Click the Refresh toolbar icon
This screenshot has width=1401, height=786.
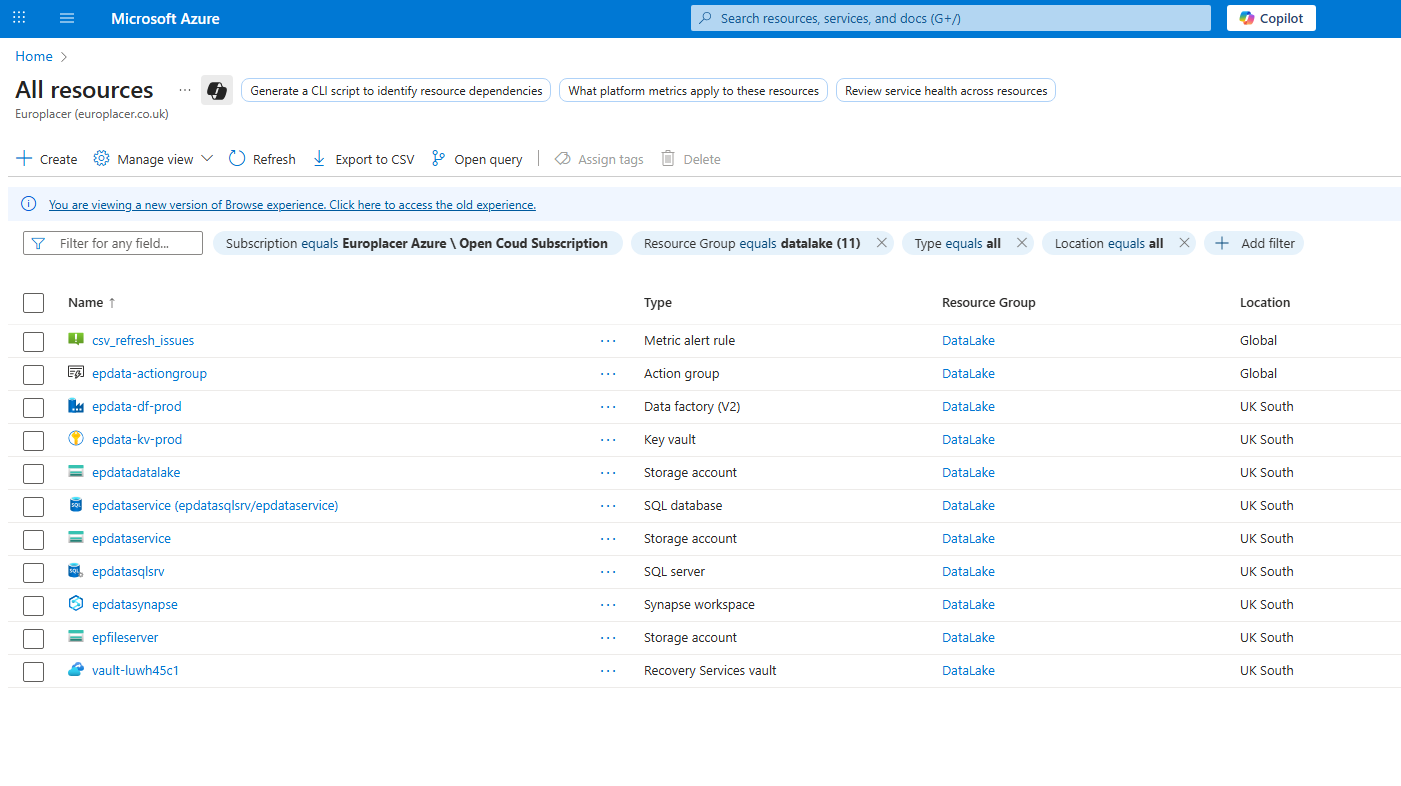(x=237, y=158)
